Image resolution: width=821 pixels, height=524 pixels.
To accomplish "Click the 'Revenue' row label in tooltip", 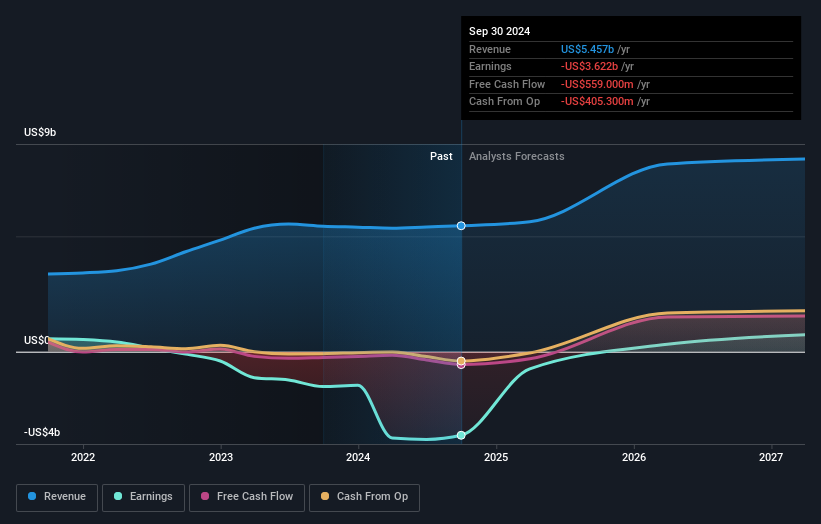I will point(490,49).
